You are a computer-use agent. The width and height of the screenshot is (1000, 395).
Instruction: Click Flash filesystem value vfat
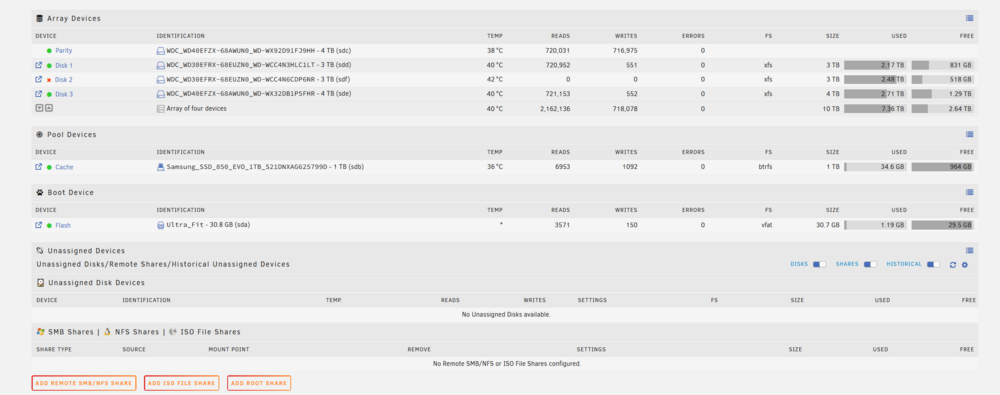click(x=767, y=225)
